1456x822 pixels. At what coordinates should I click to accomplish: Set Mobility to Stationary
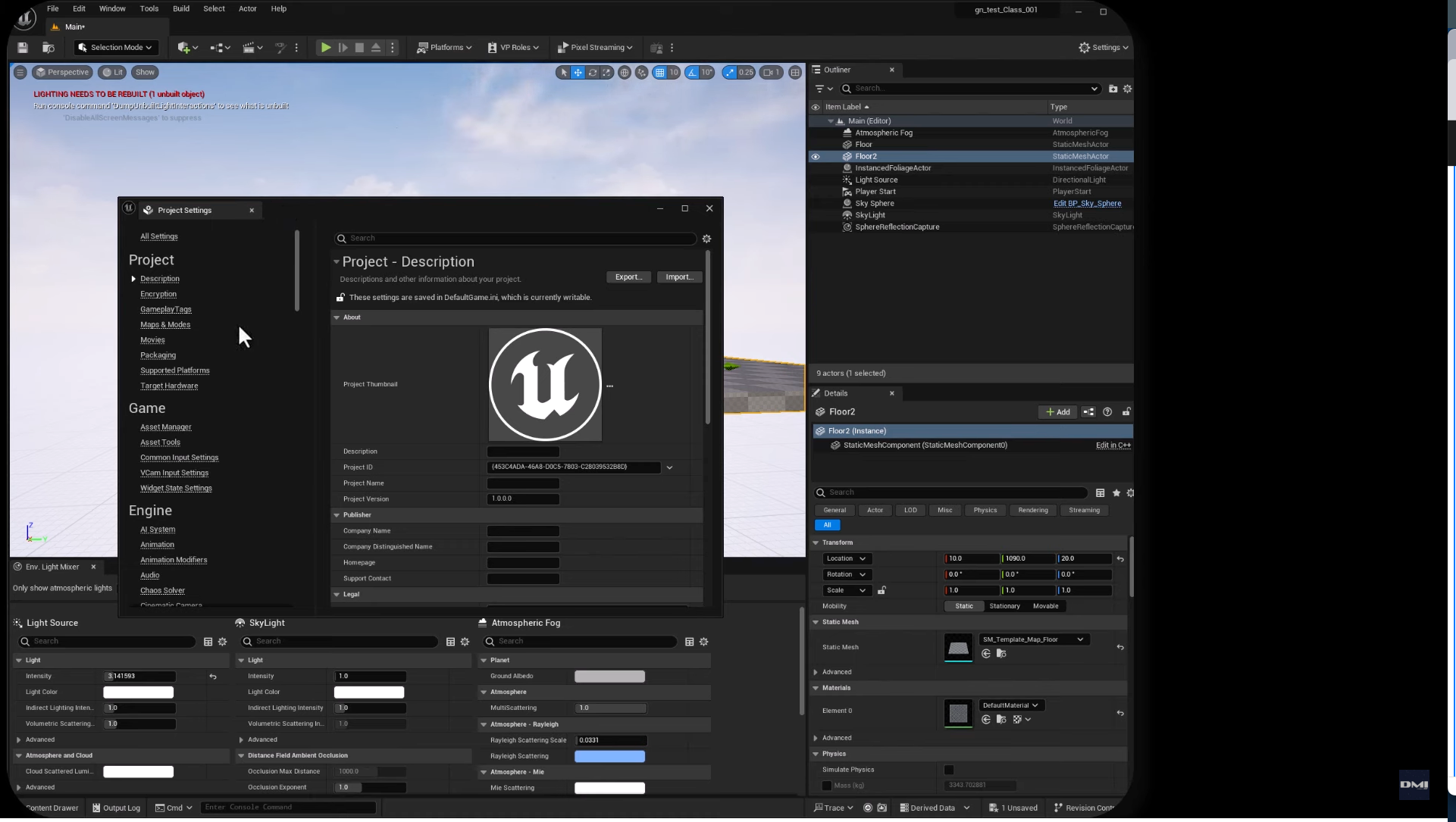click(1004, 606)
